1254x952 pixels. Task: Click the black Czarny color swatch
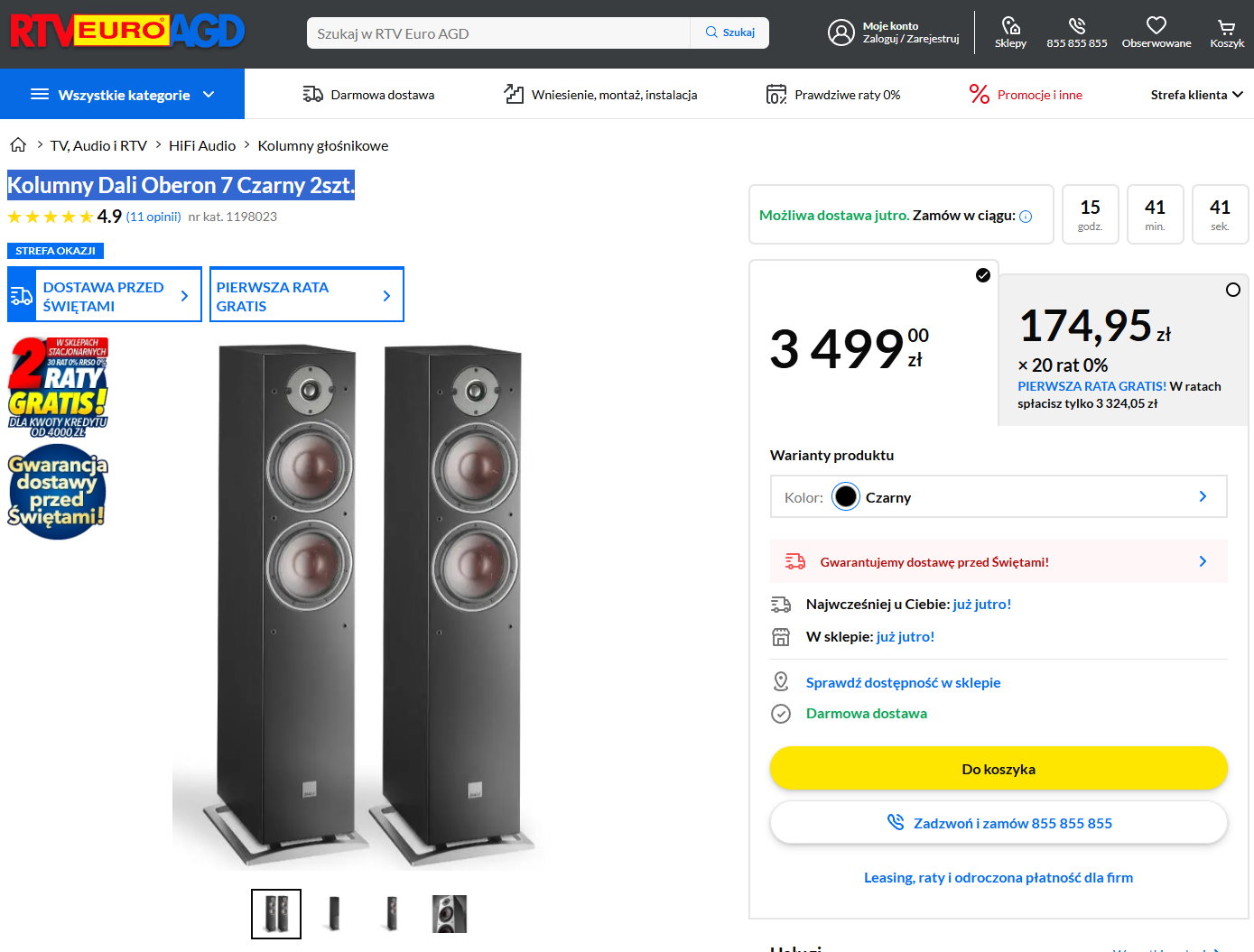tap(846, 497)
